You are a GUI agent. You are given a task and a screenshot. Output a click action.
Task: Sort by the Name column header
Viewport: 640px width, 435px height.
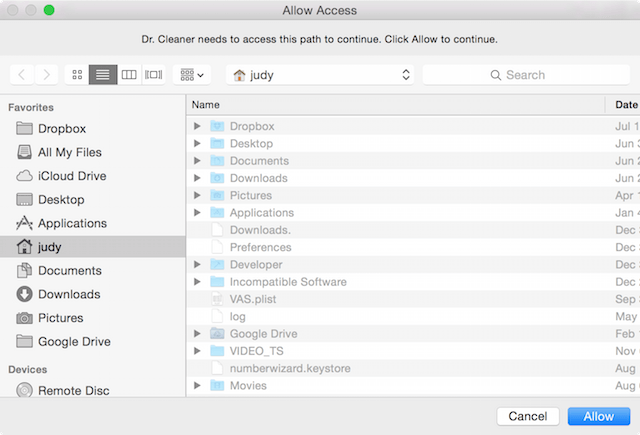[x=396, y=105]
